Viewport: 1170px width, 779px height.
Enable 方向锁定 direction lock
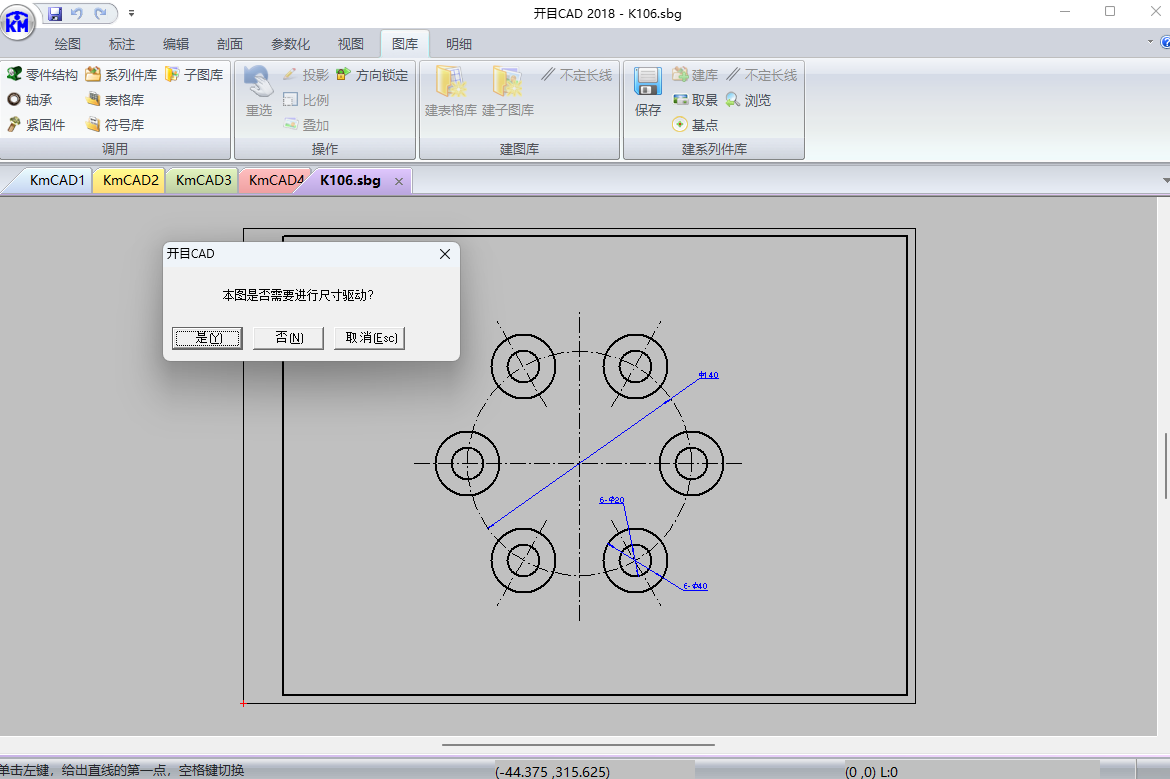(375, 74)
